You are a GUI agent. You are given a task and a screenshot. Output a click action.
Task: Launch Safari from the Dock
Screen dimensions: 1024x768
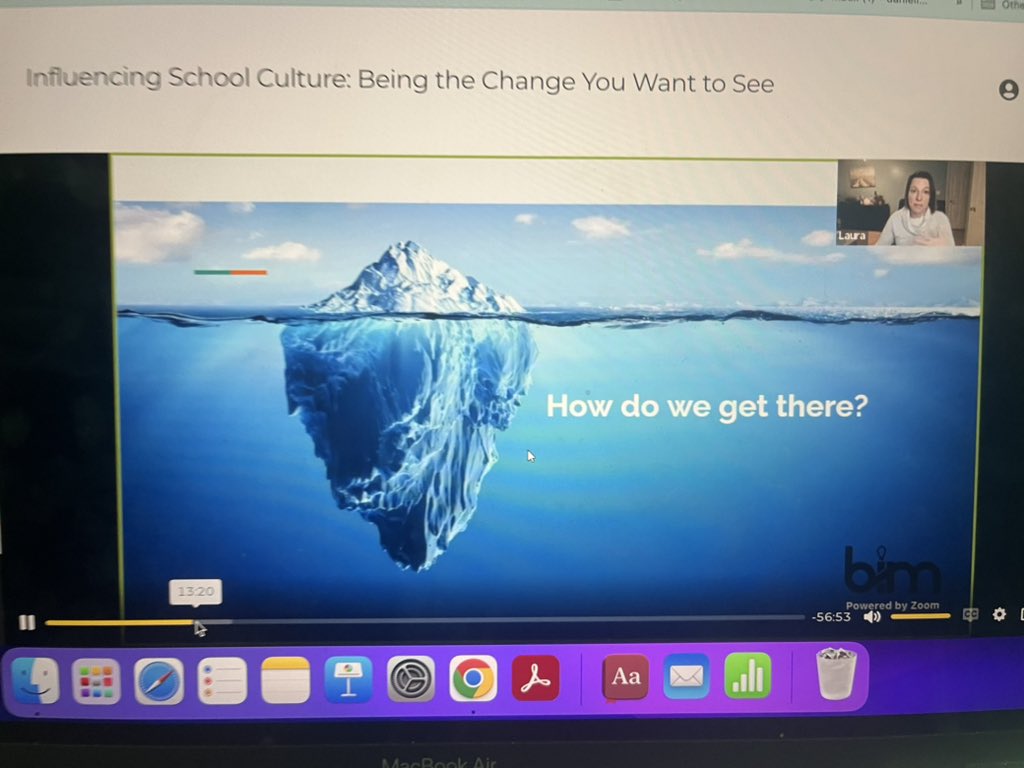click(x=159, y=680)
